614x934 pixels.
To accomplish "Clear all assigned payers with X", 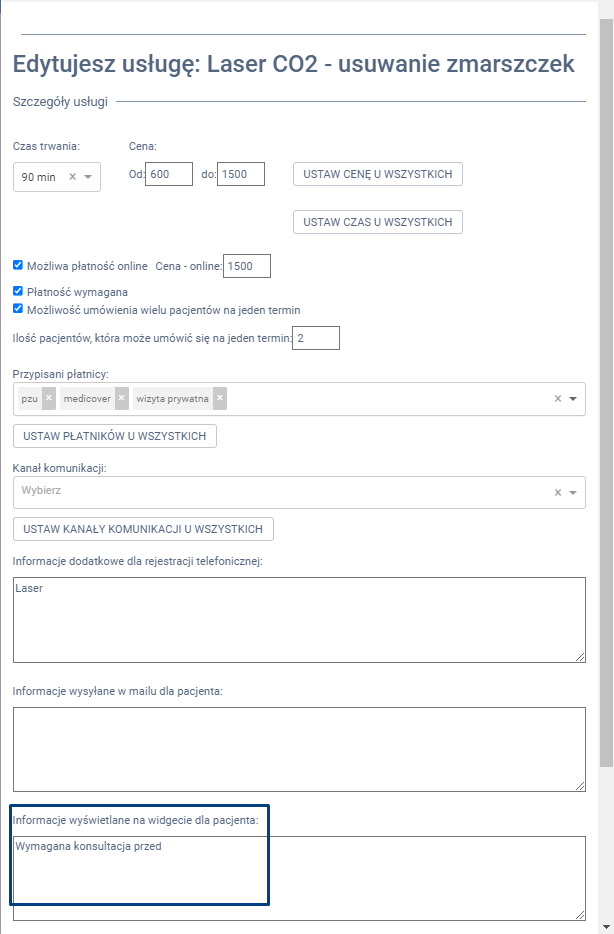I will (558, 398).
